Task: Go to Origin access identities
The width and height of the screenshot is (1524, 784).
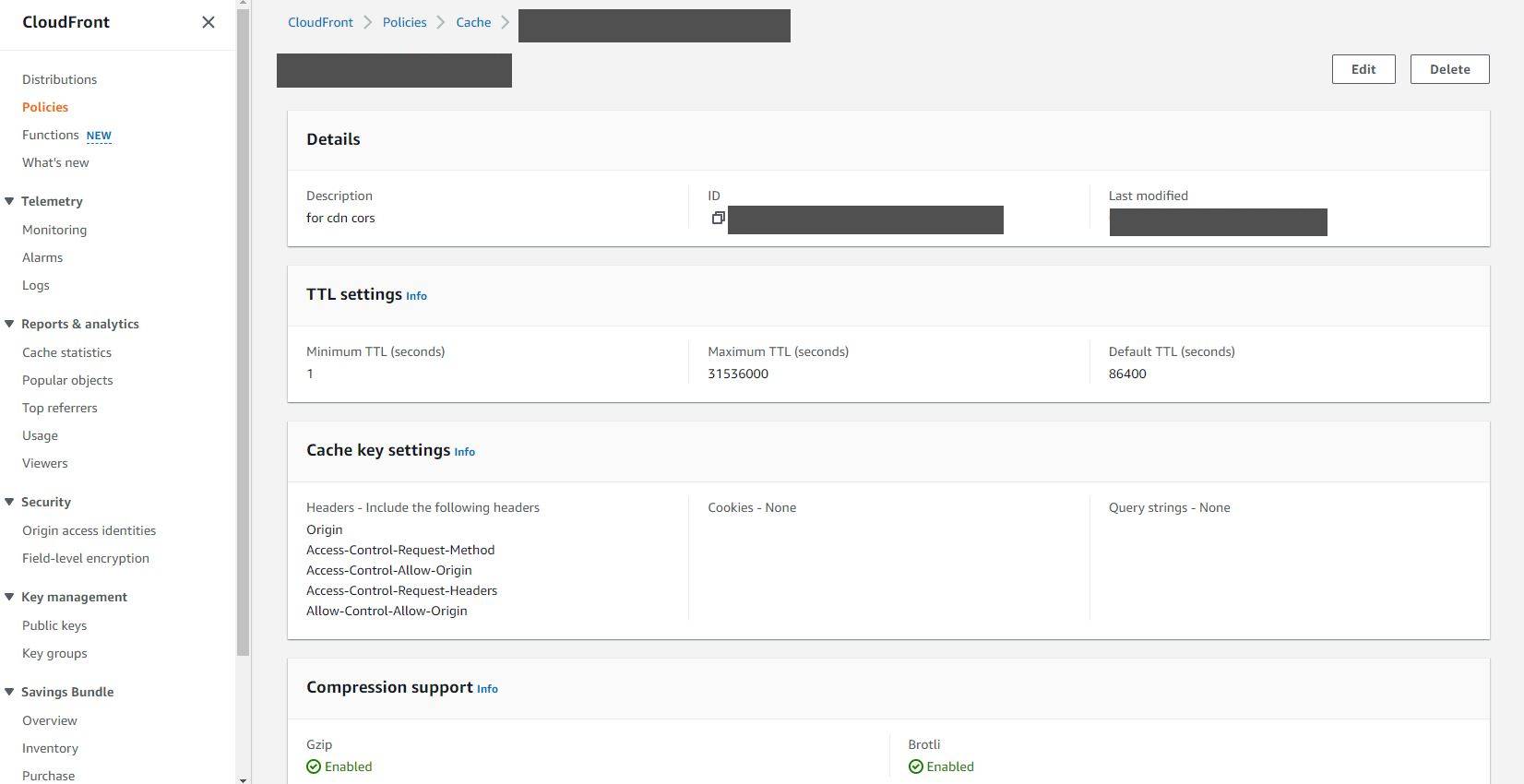Action: click(x=89, y=530)
